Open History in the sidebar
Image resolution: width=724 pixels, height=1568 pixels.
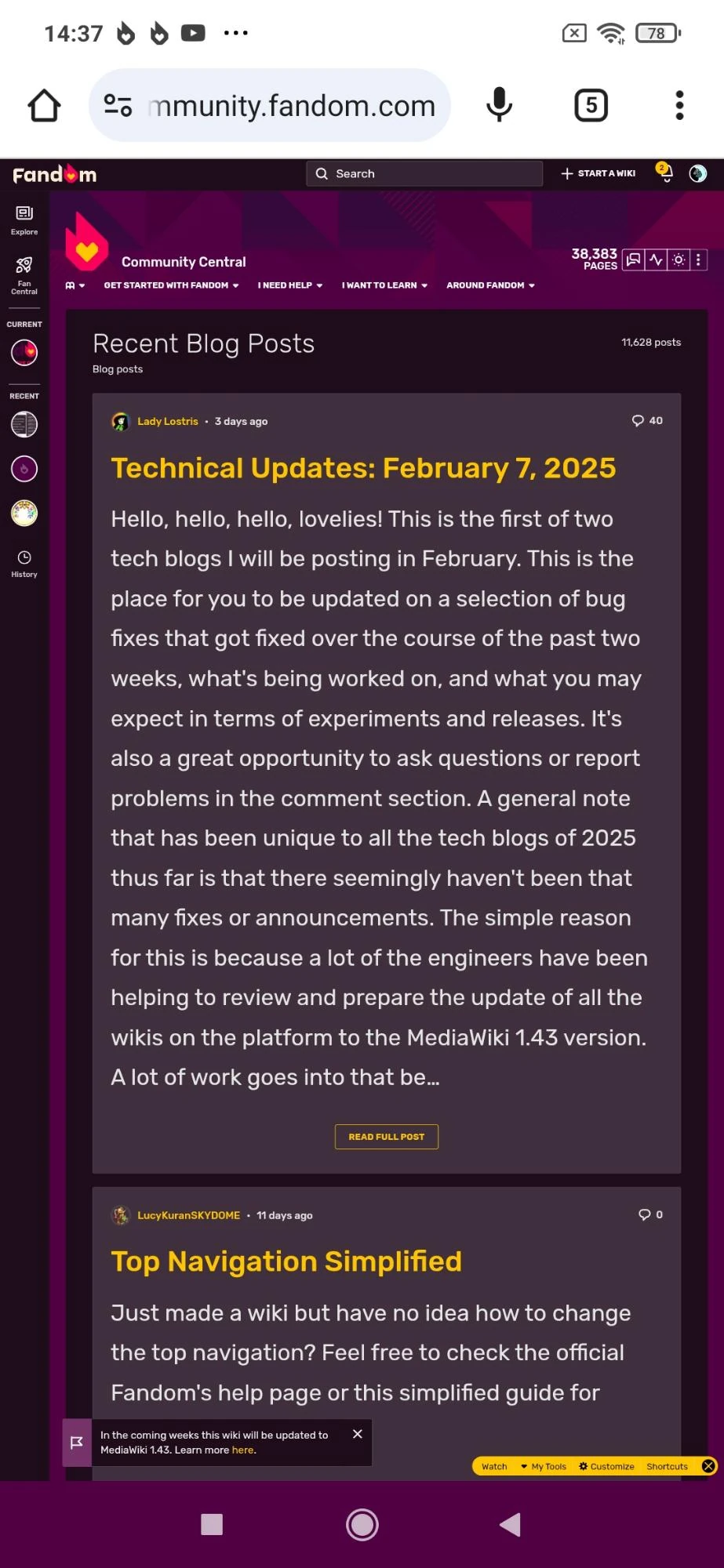[24, 563]
